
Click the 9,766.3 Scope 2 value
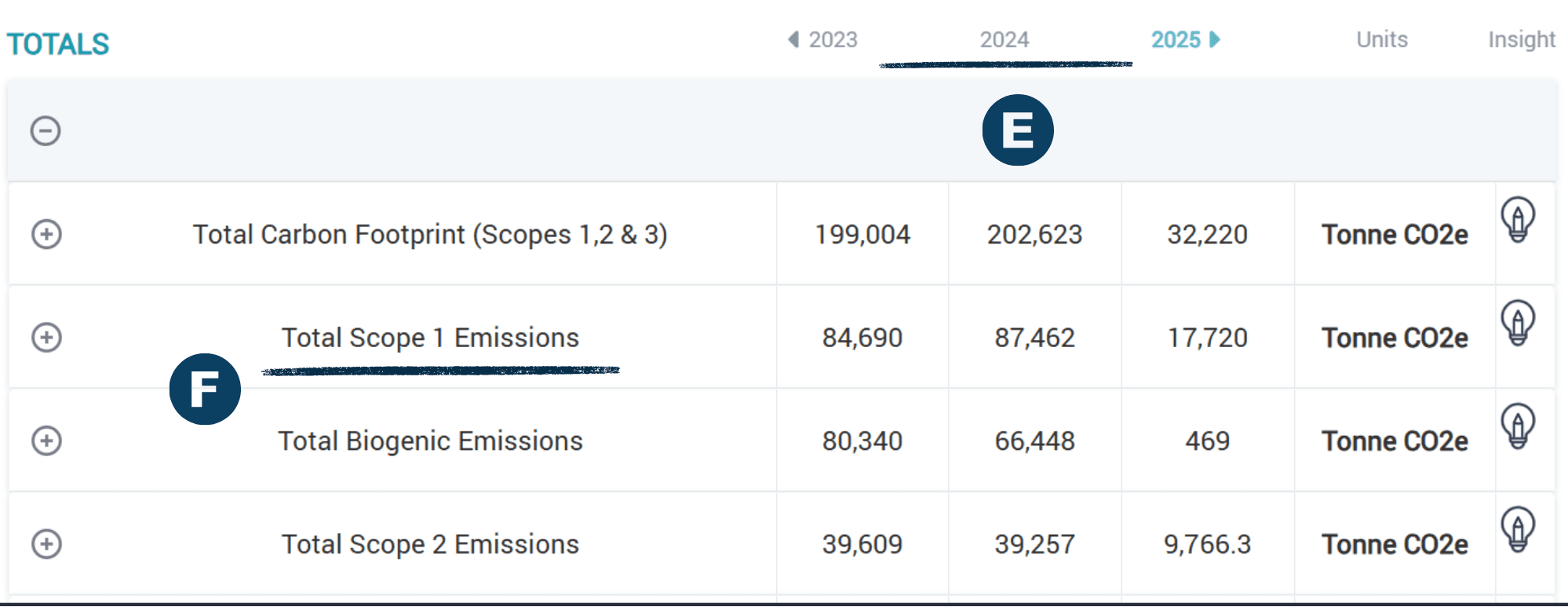coord(1207,544)
